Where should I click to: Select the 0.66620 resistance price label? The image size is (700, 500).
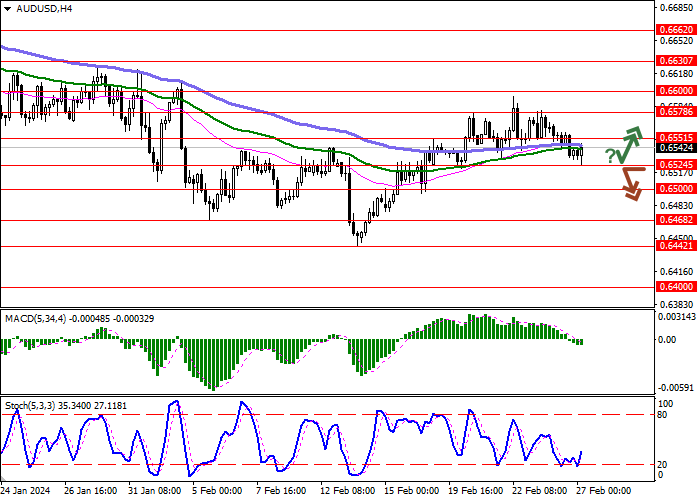(x=676, y=30)
